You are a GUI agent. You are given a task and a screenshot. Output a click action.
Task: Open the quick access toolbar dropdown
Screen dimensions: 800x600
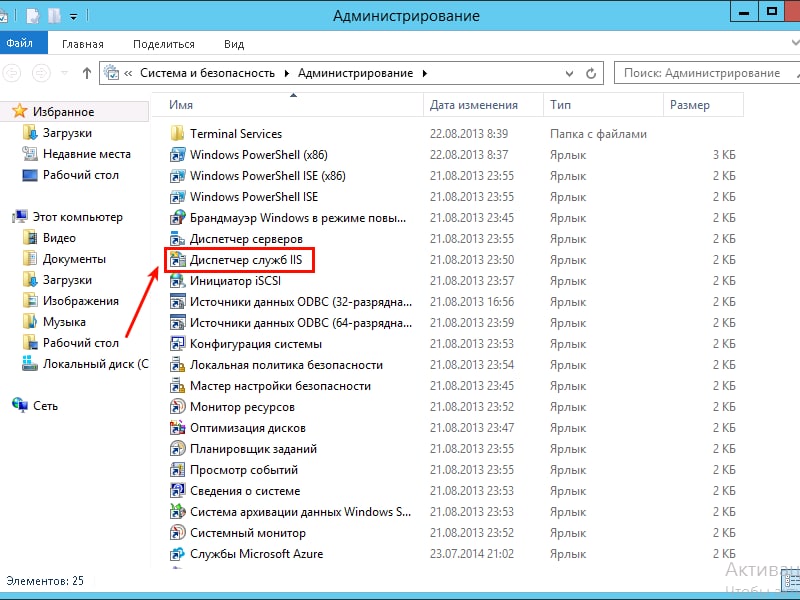tap(73, 16)
